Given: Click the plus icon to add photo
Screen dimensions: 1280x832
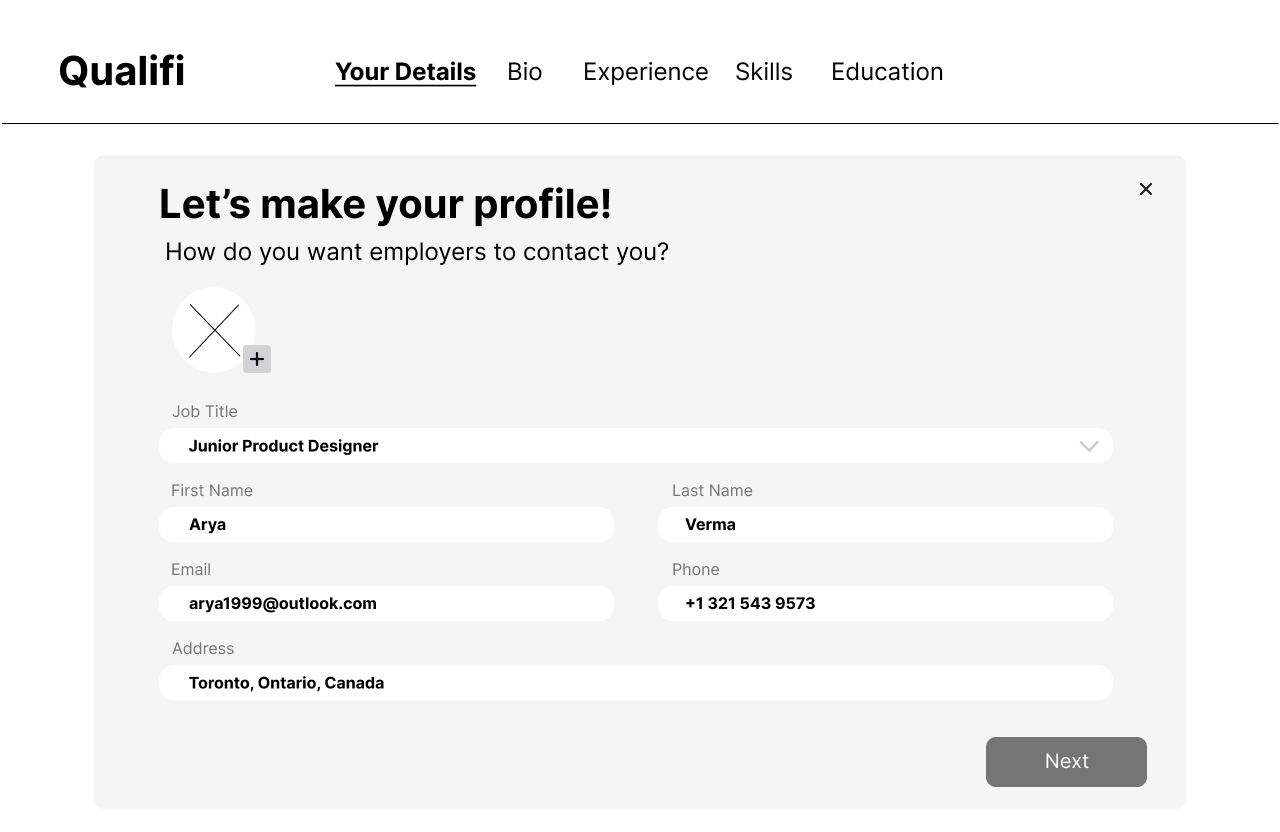Looking at the screenshot, I should point(257,359).
